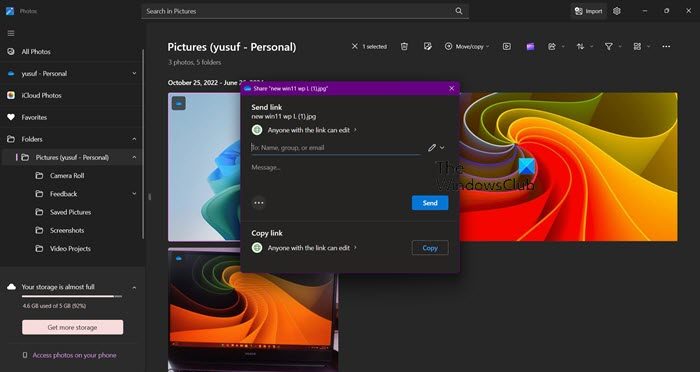Open the gallery view layout dropdown
The width and height of the screenshot is (700, 372).
click(642, 46)
